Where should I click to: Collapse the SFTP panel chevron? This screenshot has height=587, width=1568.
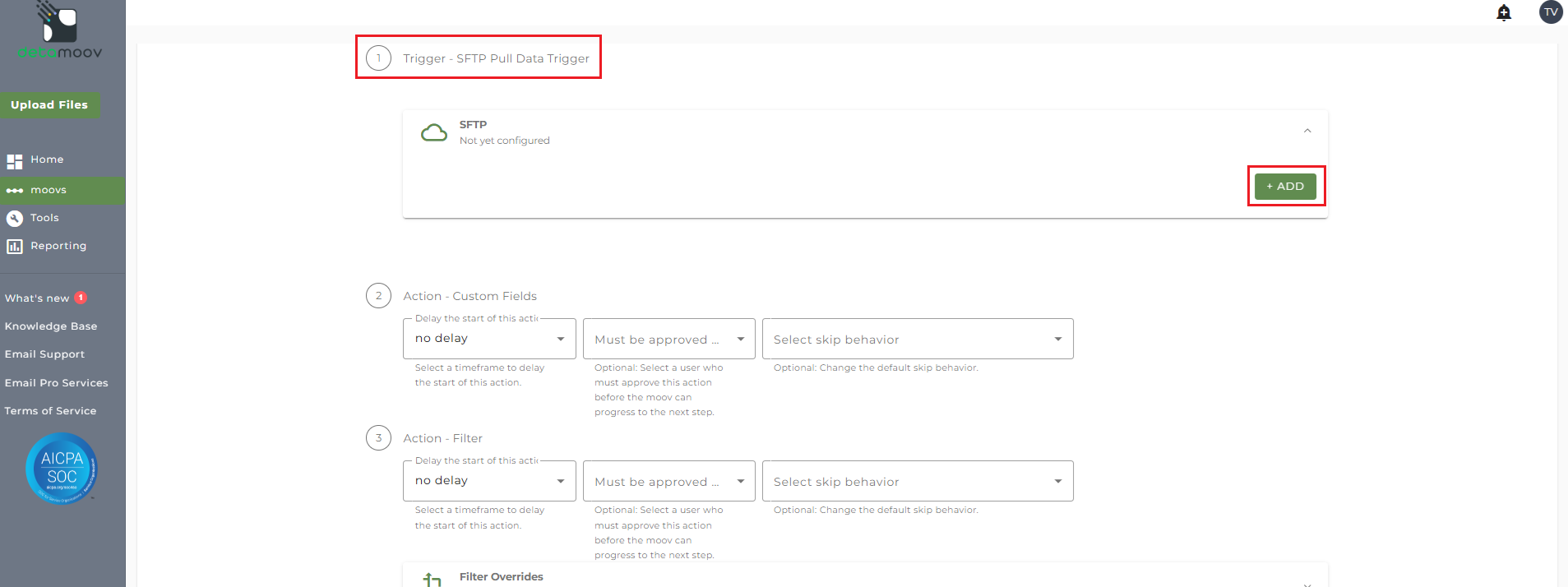[1307, 131]
